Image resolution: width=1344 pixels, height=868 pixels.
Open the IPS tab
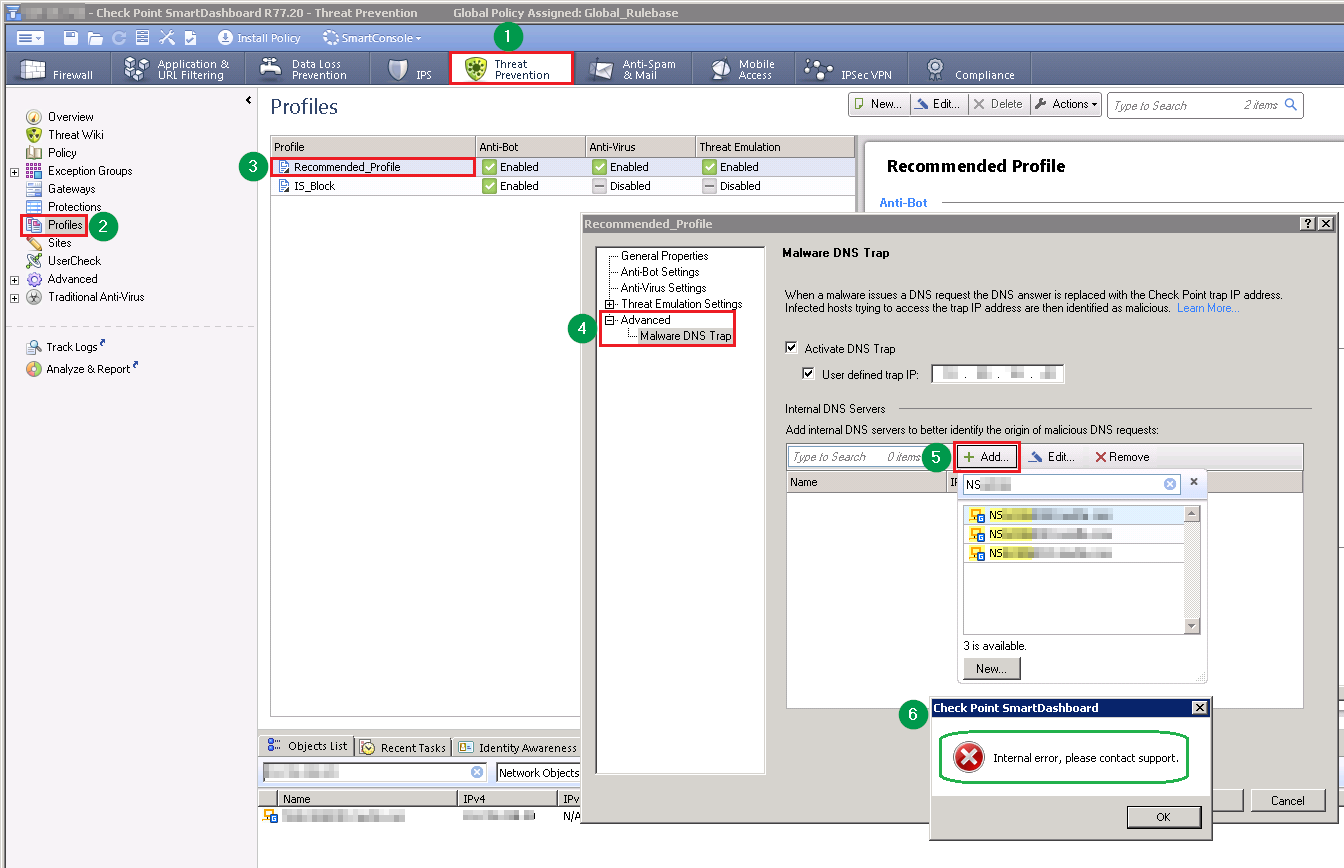410,69
